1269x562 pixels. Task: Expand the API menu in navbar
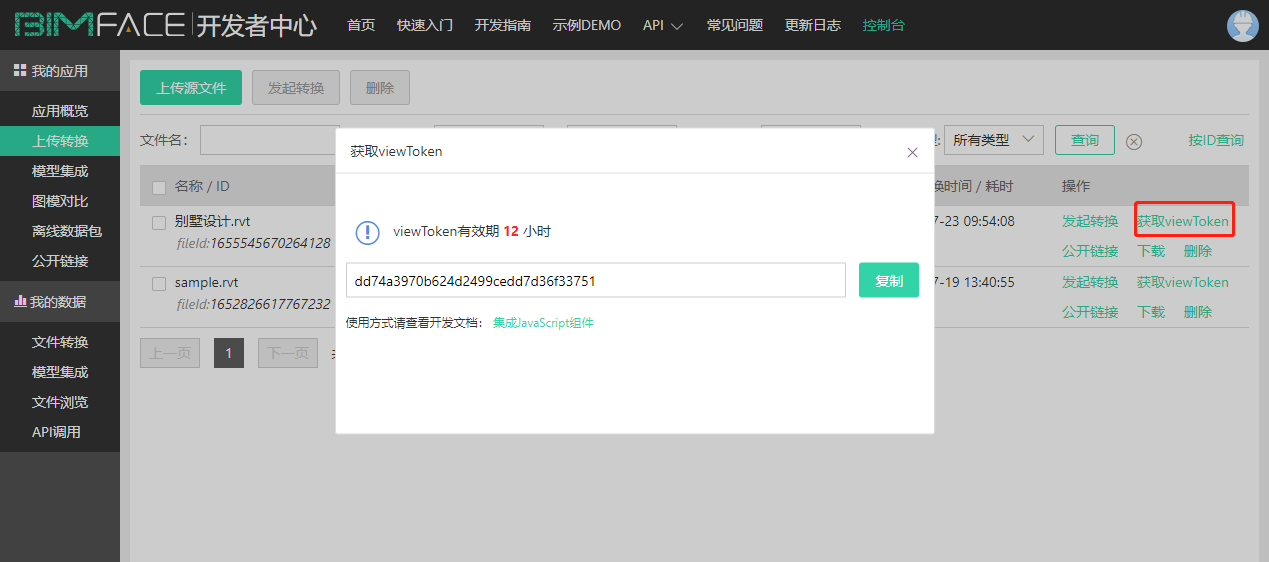[x=662, y=25]
